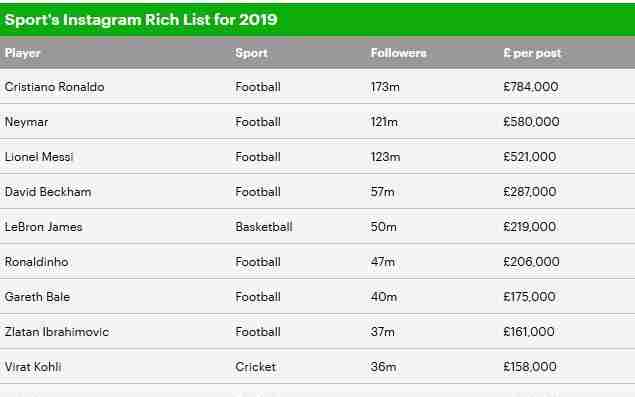Click the Sport column header
The image size is (635, 397).
pyautogui.click(x=251, y=53)
